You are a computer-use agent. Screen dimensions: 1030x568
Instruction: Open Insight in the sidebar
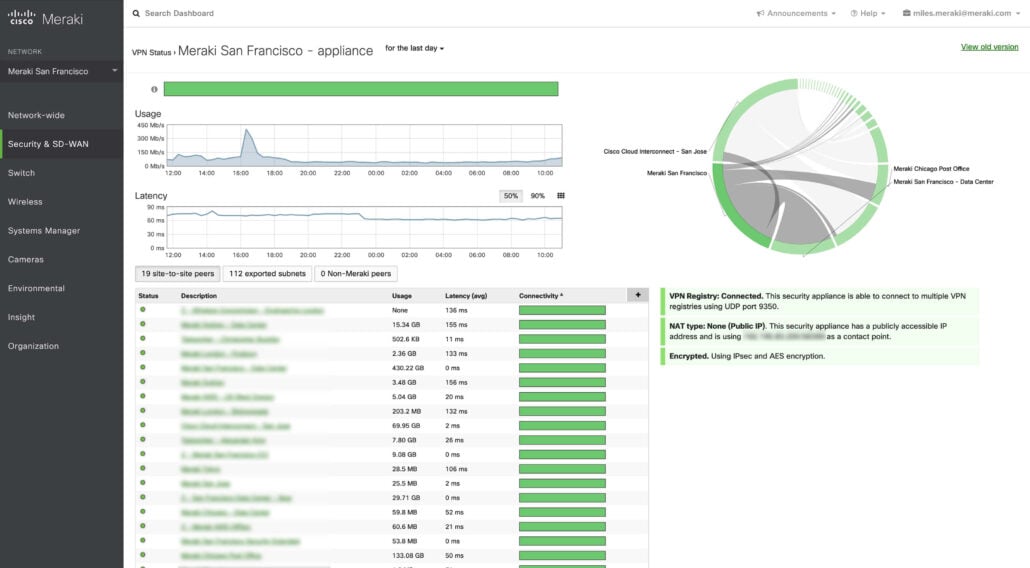(x=62, y=317)
